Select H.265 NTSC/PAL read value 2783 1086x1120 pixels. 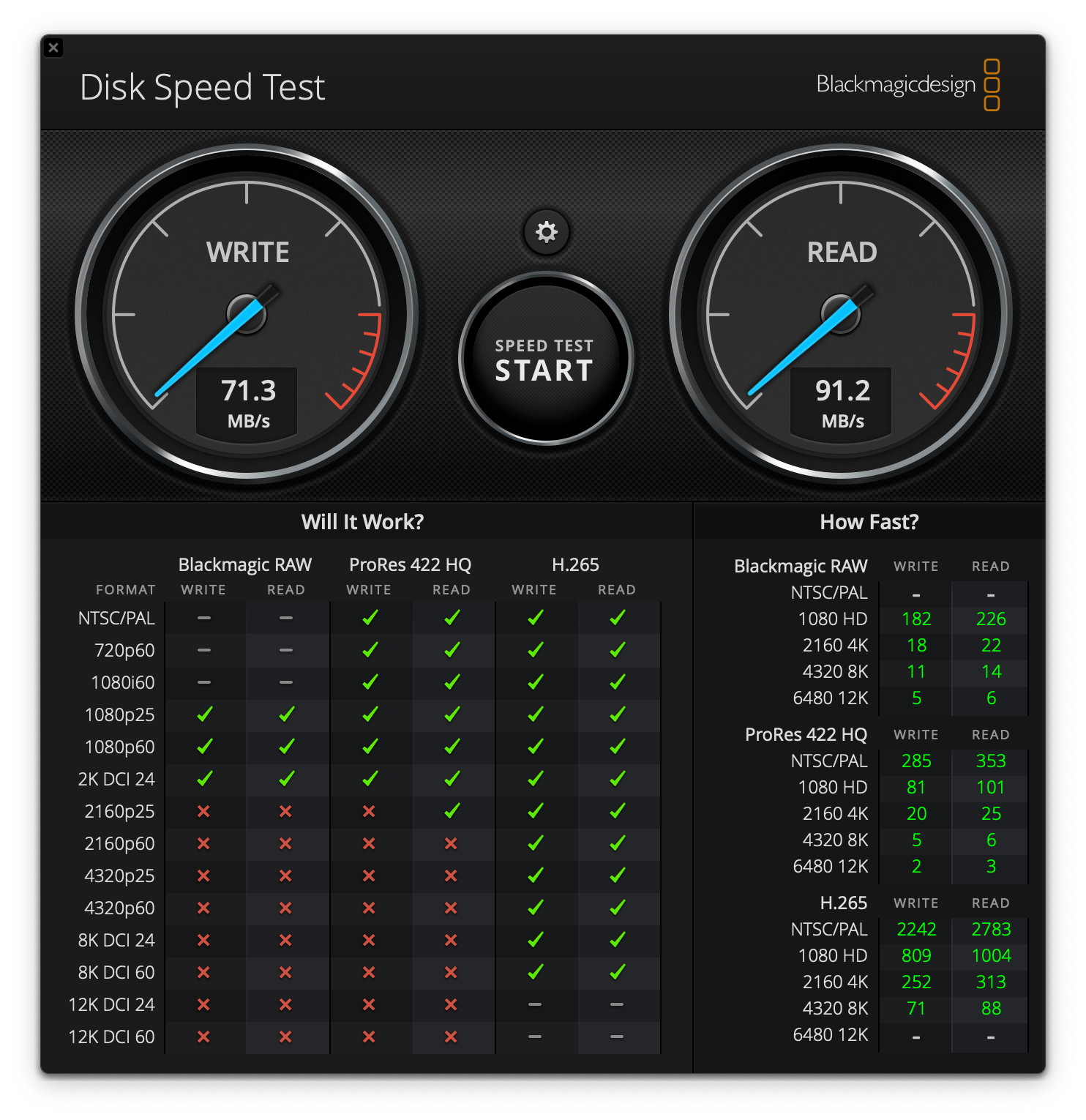[991, 930]
